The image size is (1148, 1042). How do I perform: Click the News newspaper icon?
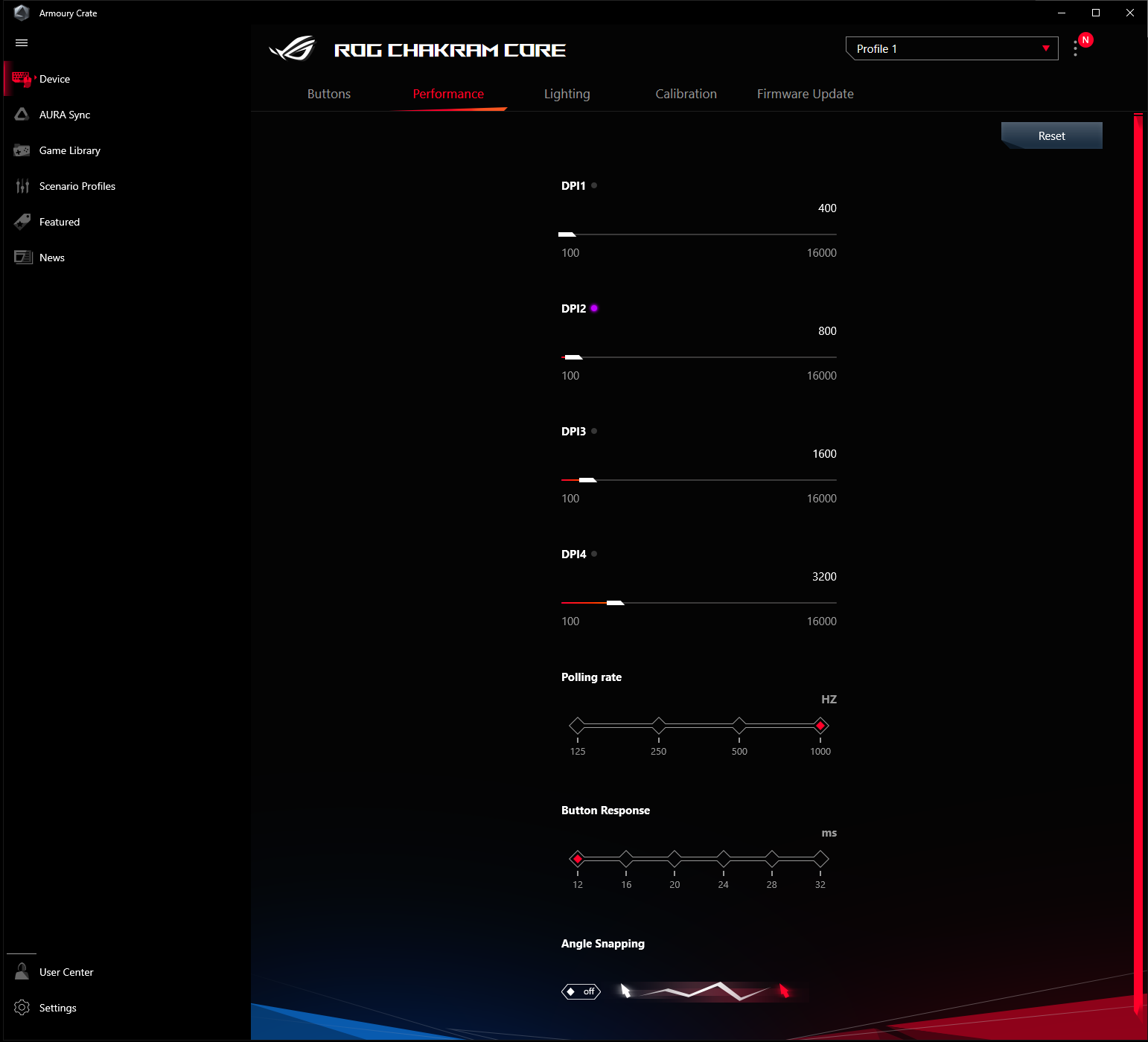click(23, 258)
